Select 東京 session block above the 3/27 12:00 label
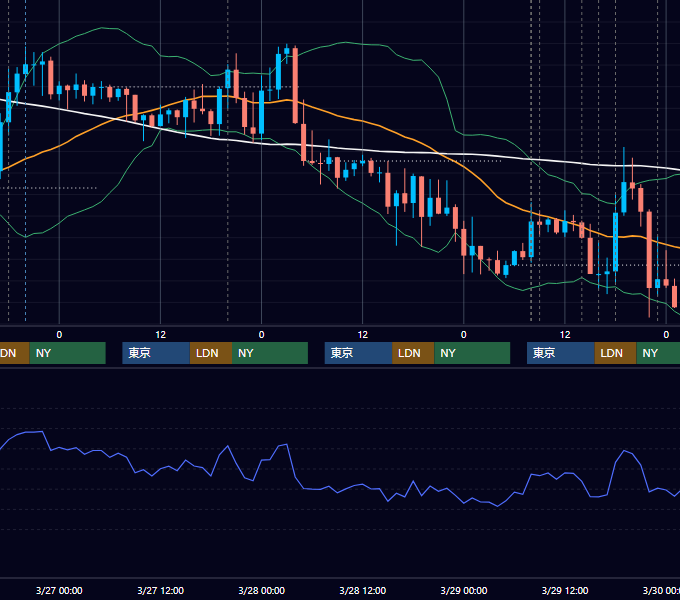680x600 pixels. pos(156,353)
